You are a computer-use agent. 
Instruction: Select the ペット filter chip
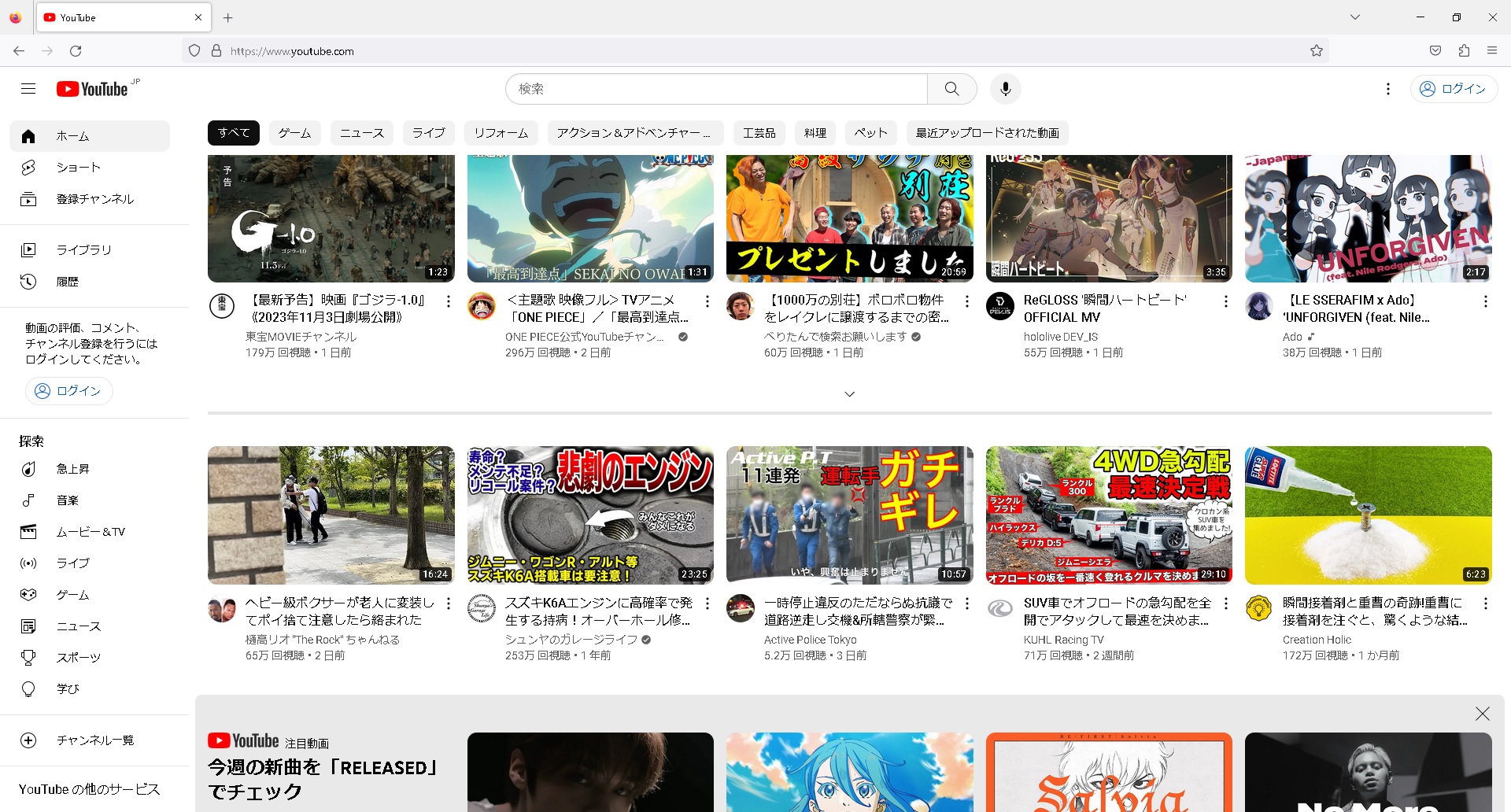tap(871, 133)
